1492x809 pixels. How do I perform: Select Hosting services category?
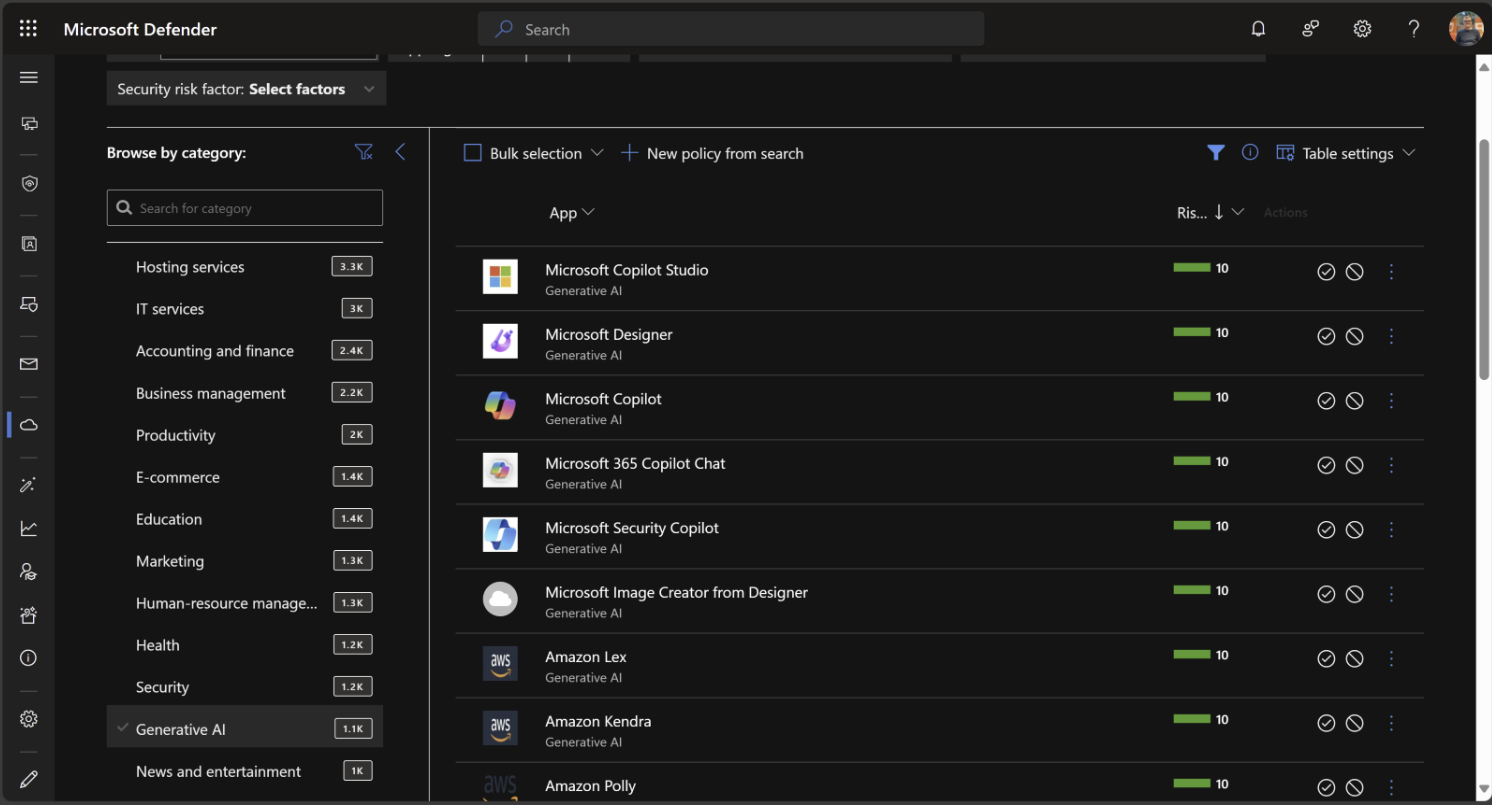pos(245,267)
